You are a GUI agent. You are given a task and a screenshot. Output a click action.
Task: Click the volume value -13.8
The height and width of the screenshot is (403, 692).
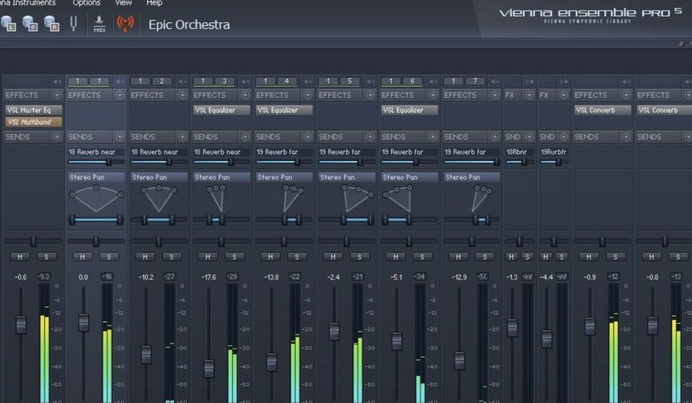tap(271, 277)
